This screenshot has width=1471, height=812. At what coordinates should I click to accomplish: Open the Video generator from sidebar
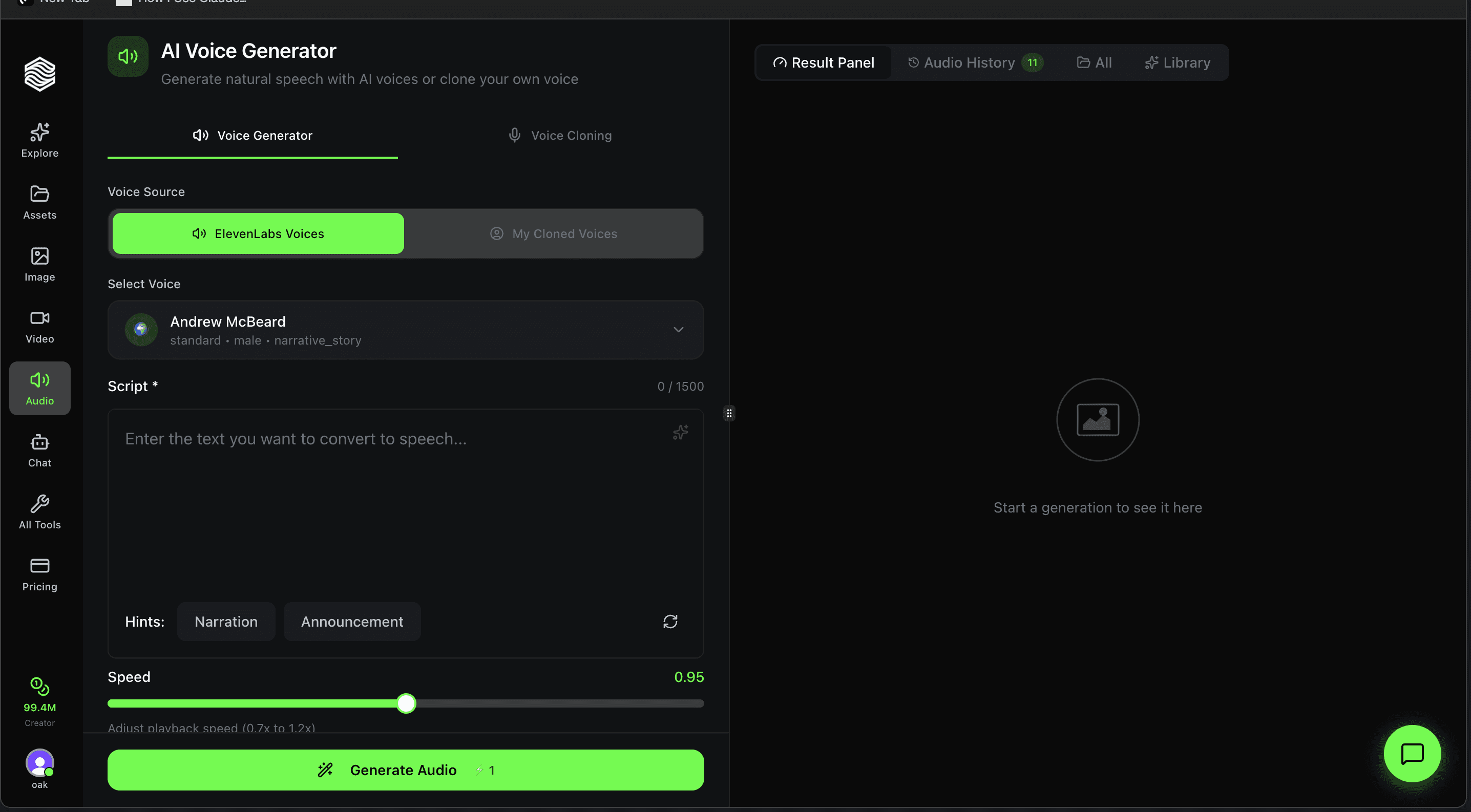[x=39, y=326]
